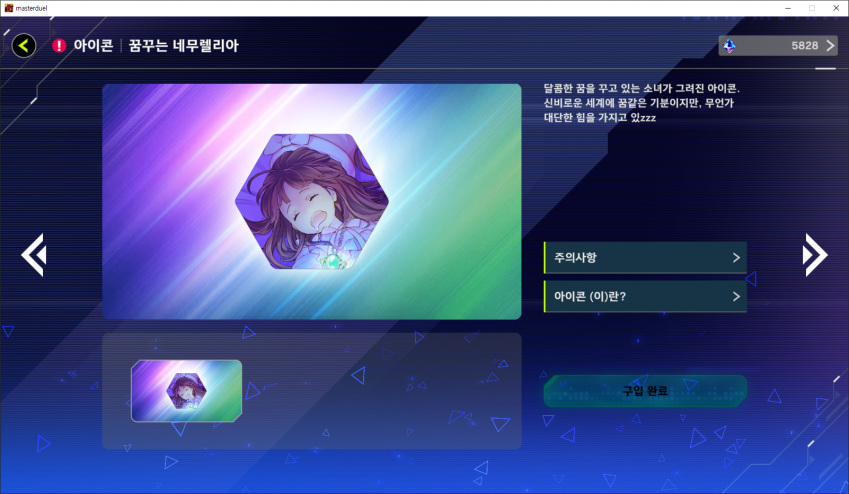This screenshot has height=494, width=849.
Task: Click the yellow back arrow button
Action: (24, 46)
